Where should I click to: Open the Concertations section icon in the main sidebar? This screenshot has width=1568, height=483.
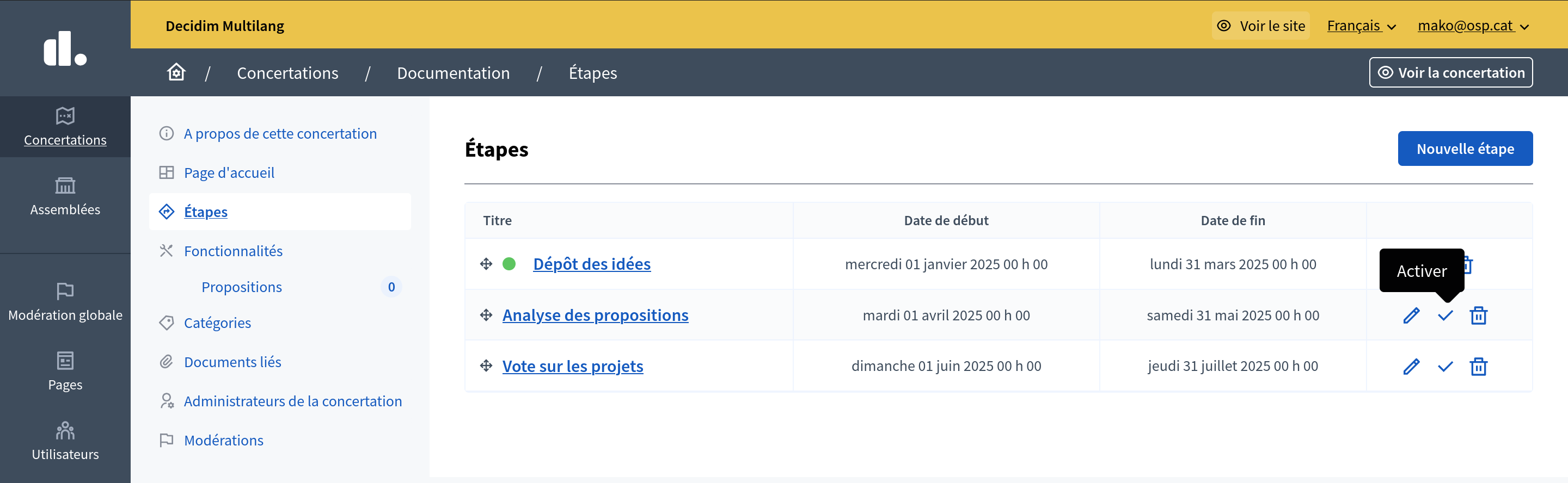65,115
